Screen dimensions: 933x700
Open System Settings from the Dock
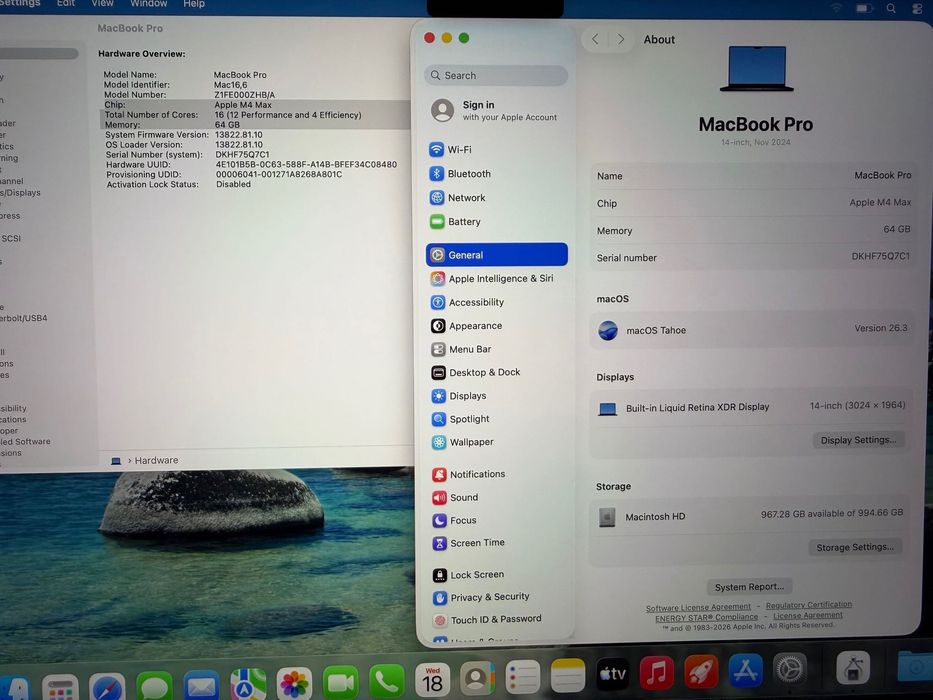[x=790, y=670]
